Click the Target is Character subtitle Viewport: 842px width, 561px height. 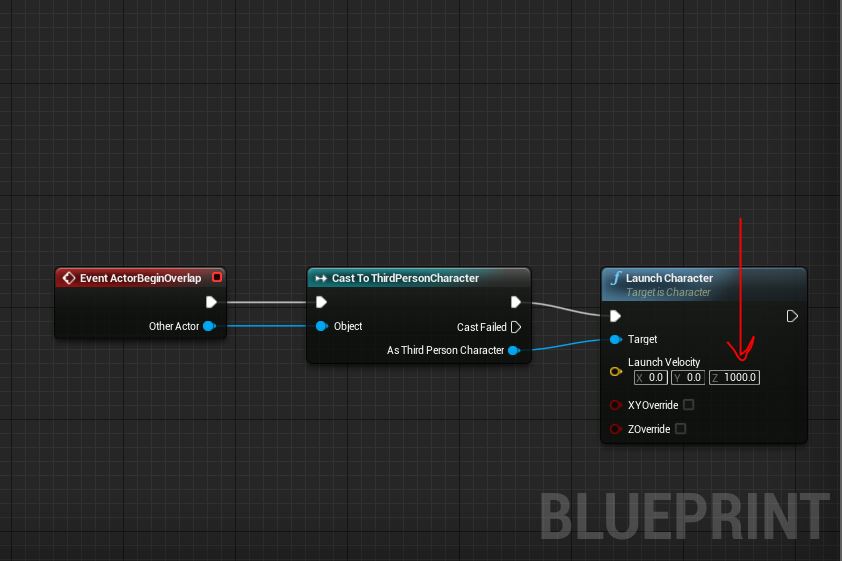point(668,292)
